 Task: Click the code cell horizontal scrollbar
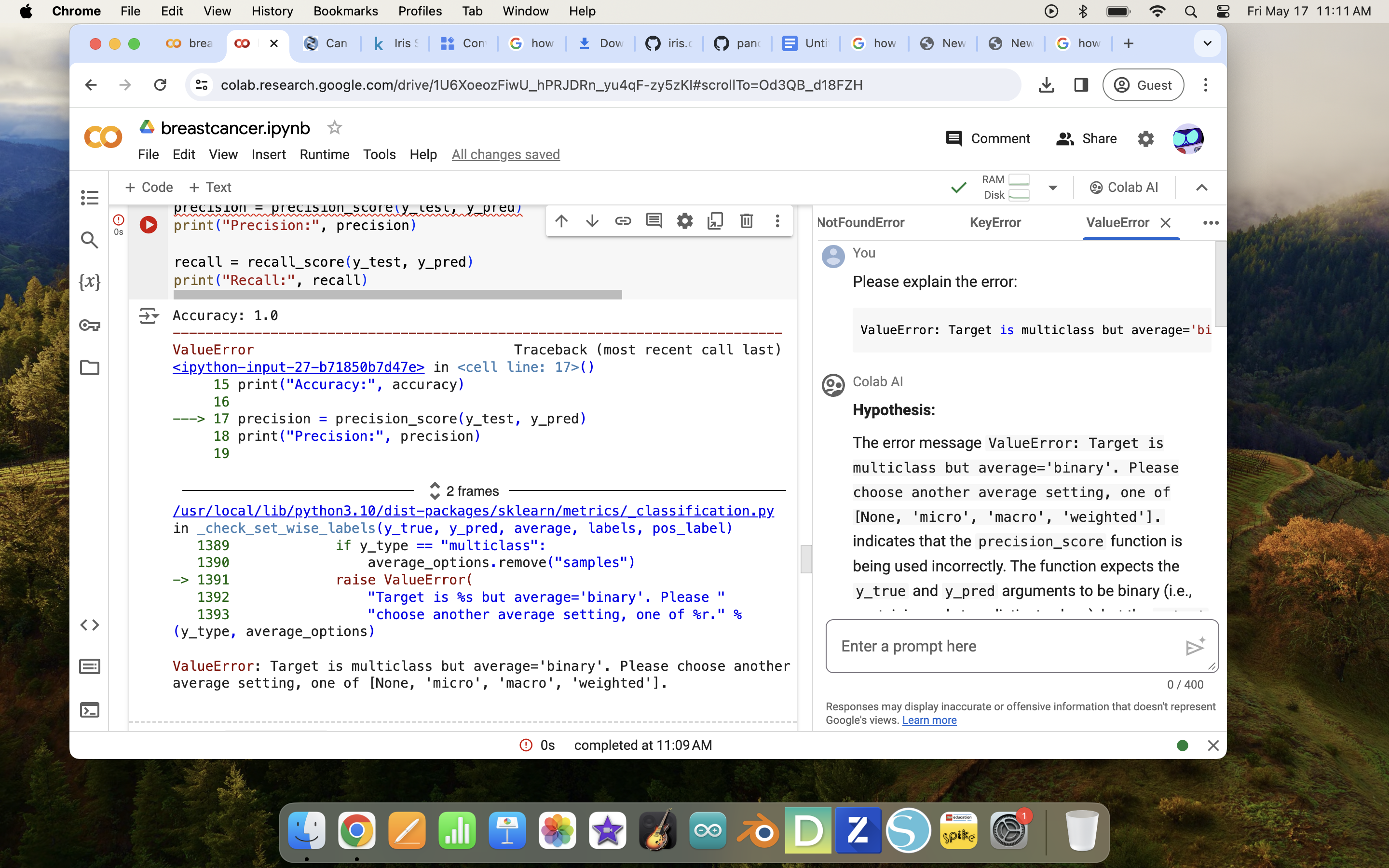[x=397, y=295]
